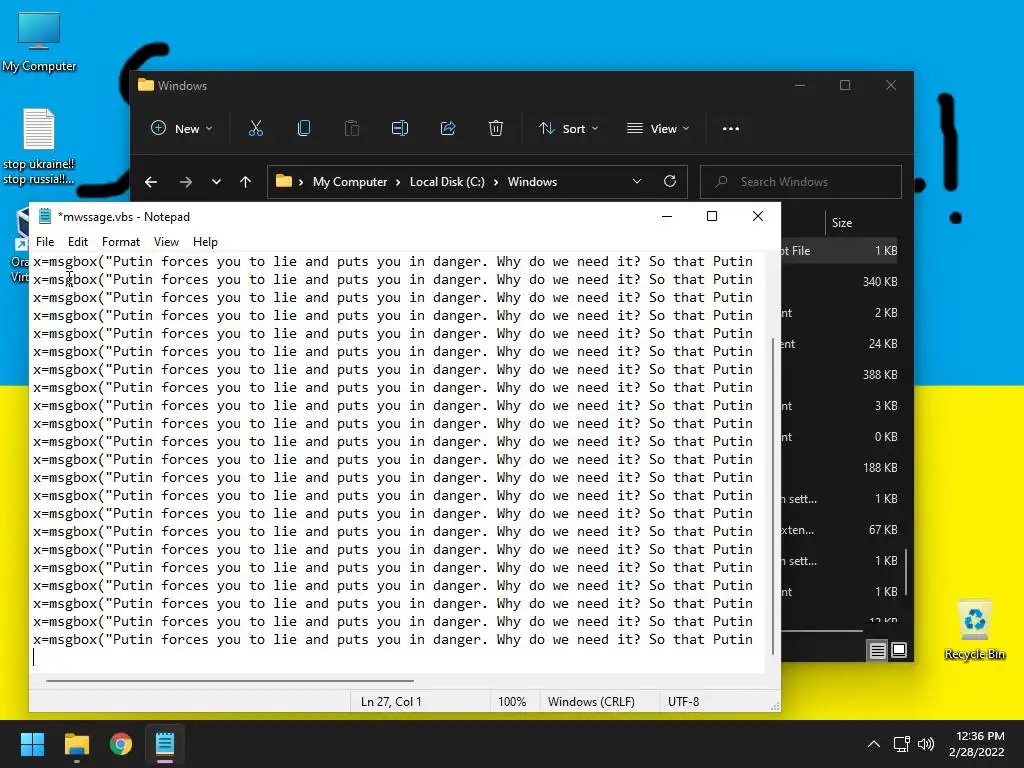Click the Rename icon in File Explorer toolbar

400,129
